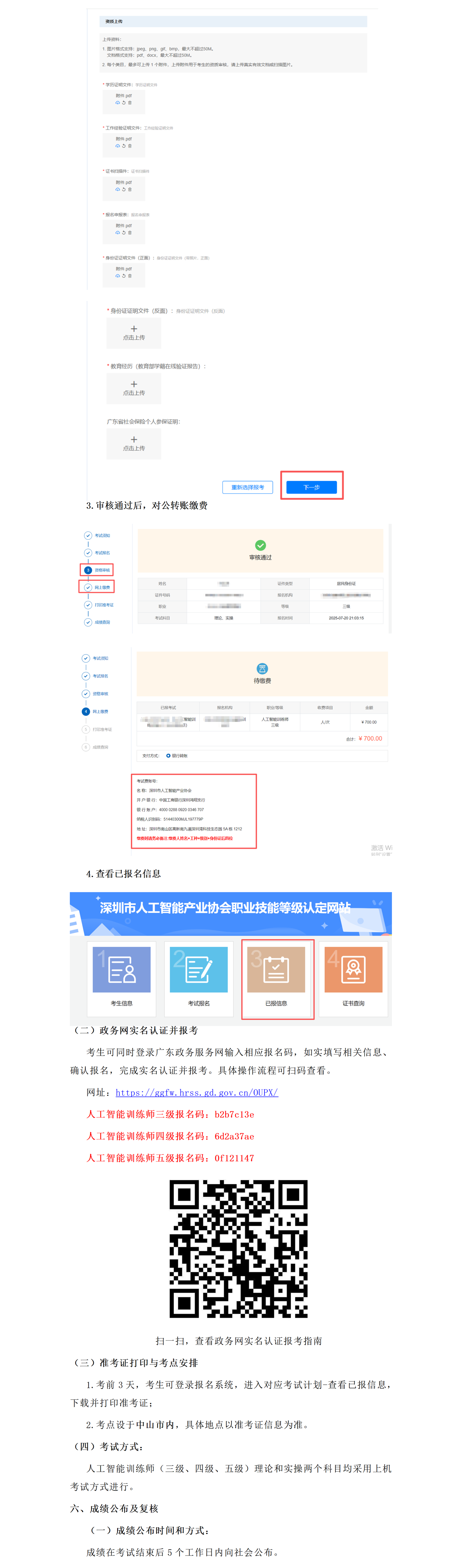Viewport: 462px width, 1568px height.
Task: Select 成绩查询 step in the 审核通过 screenshot
Action: [x=97, y=622]
